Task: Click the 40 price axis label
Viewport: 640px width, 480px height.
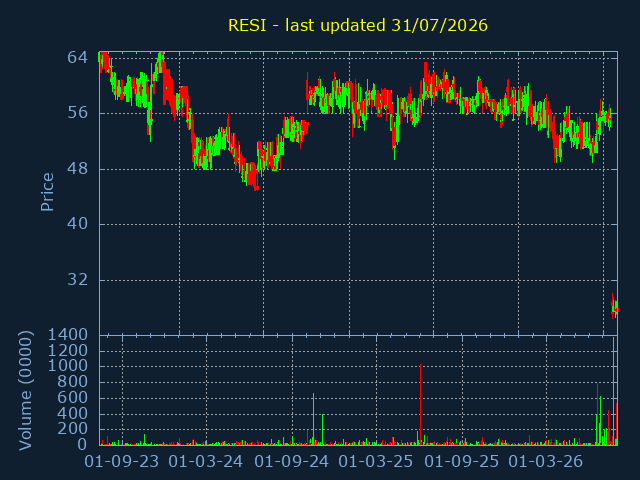Action: coord(78,224)
